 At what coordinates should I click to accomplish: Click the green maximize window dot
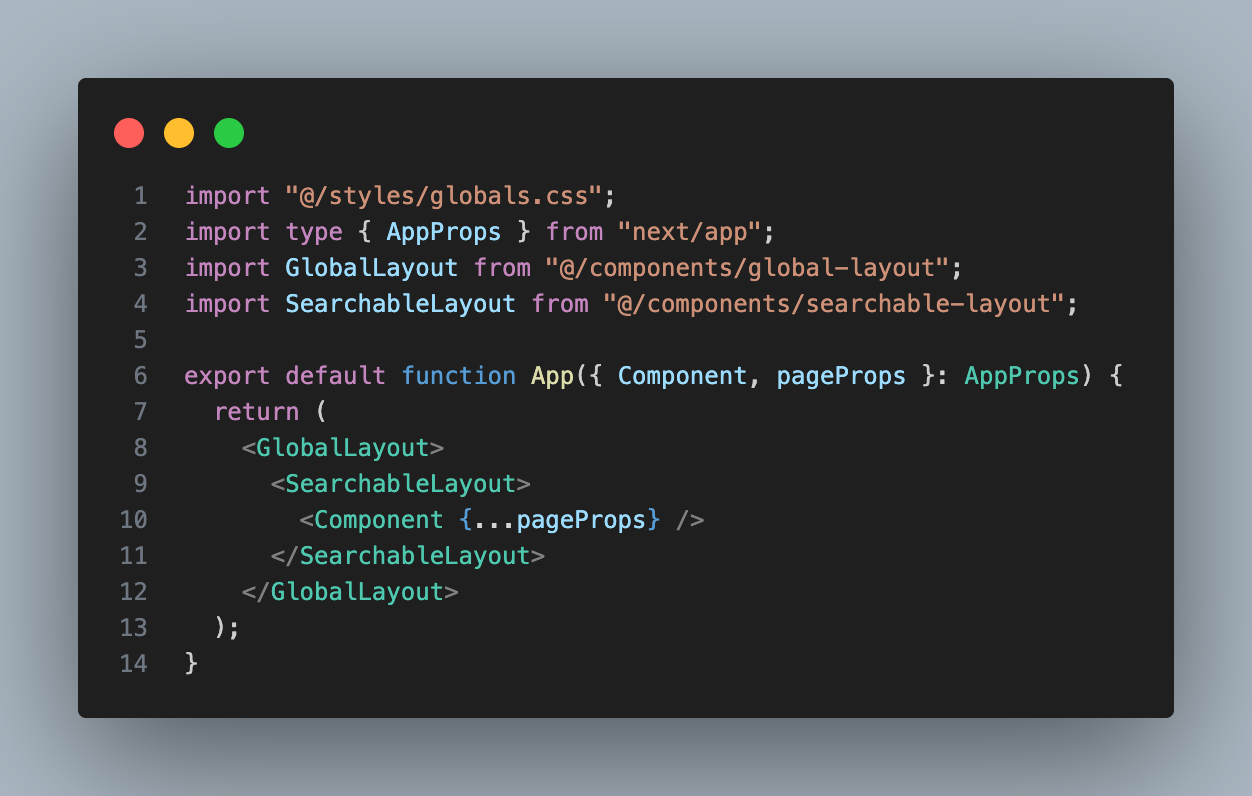(229, 133)
